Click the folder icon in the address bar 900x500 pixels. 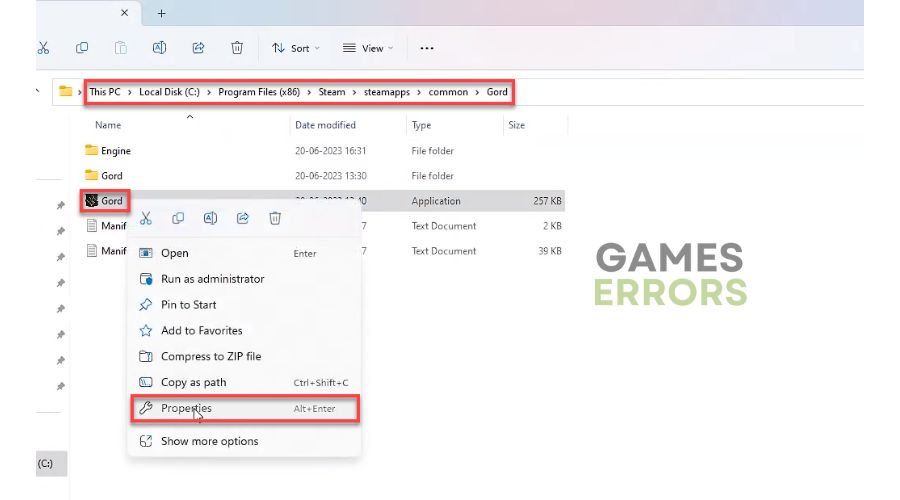[66, 92]
